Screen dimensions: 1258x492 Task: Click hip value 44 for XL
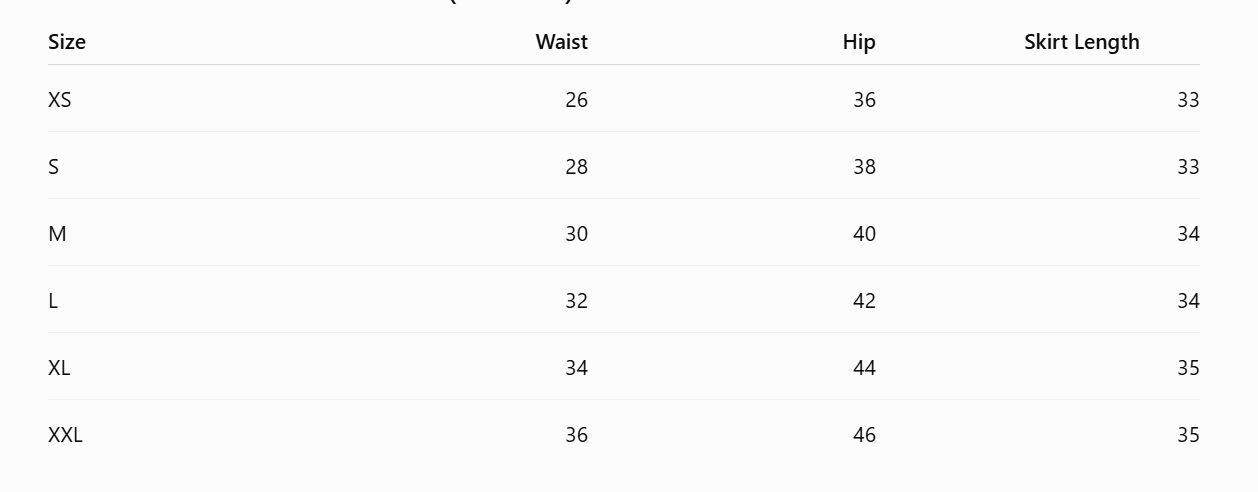pyautogui.click(x=864, y=368)
